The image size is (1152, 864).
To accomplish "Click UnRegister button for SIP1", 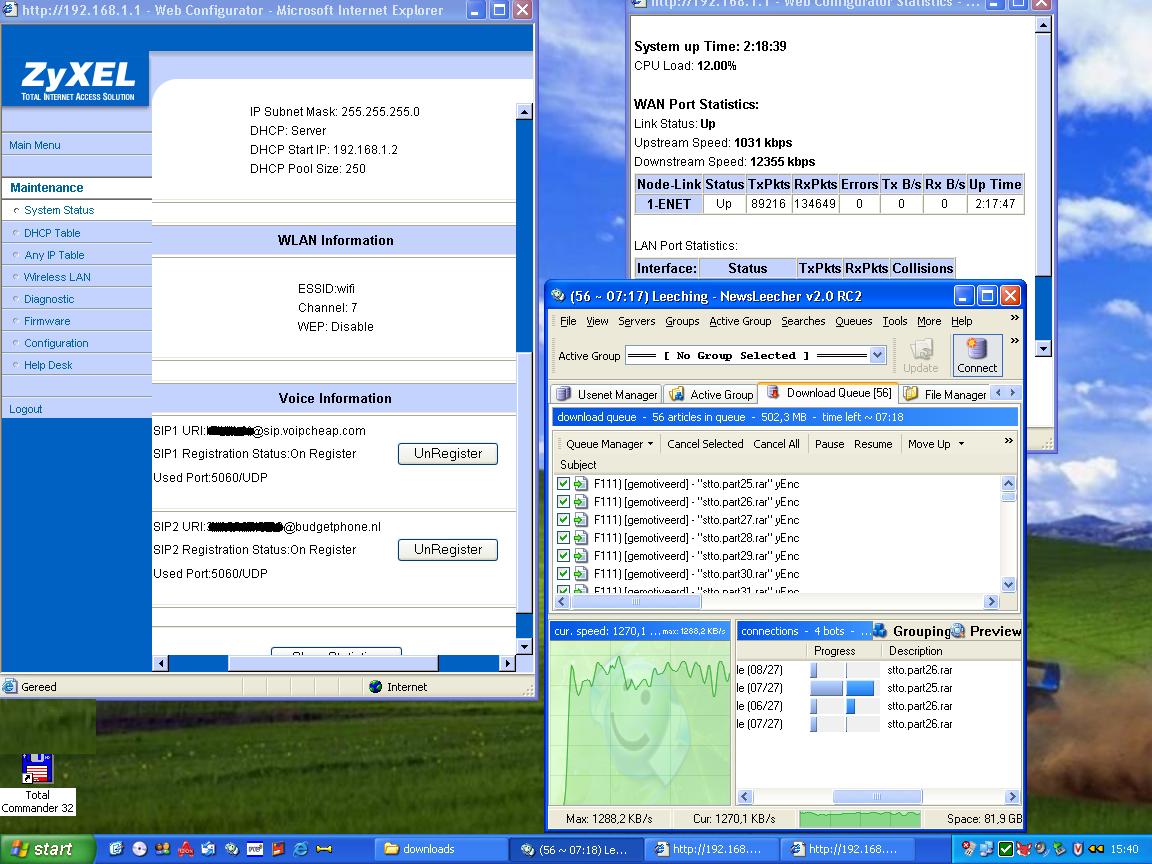I will [x=447, y=453].
